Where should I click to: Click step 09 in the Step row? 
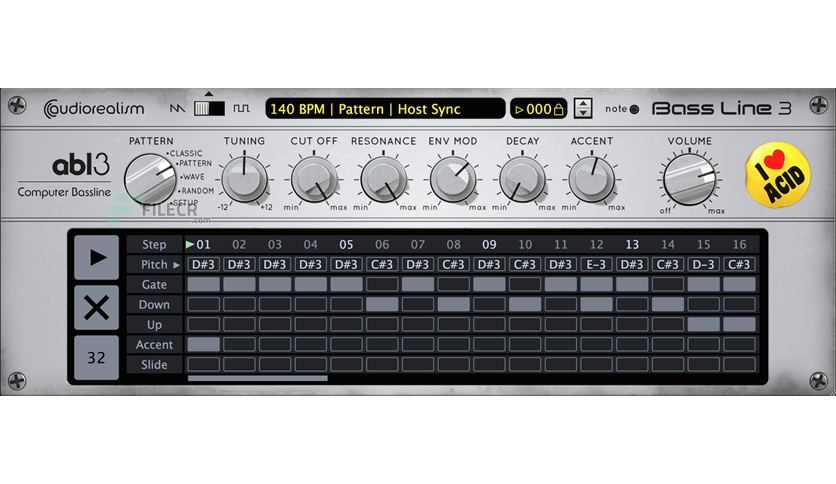coord(489,245)
